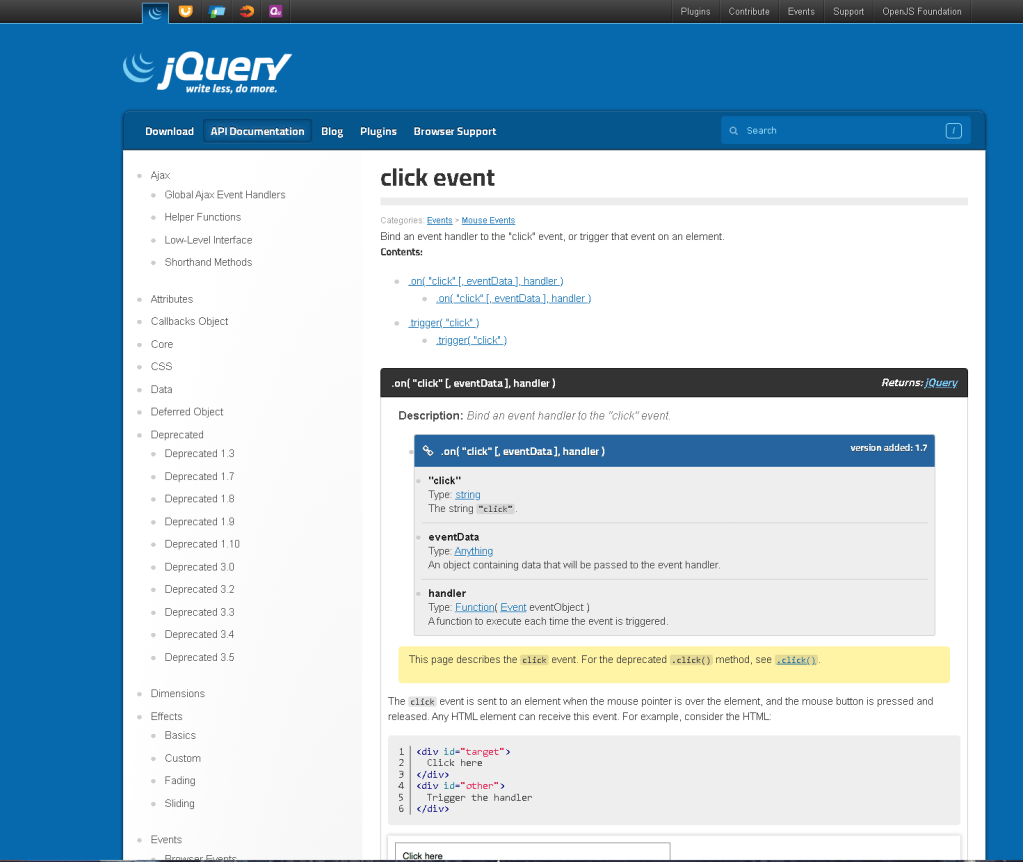Viewport: 1023px width, 862px height.
Task: Open the string type link
Action: pos(468,495)
